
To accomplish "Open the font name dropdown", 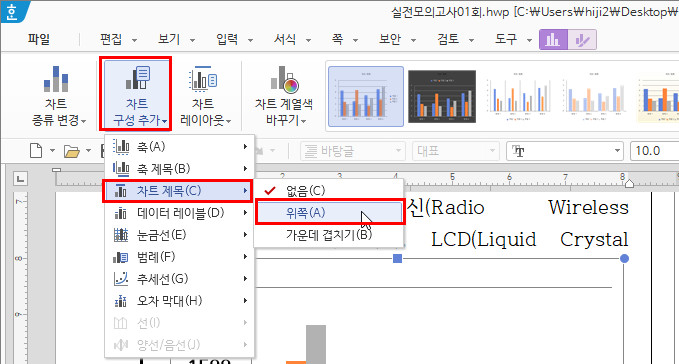I will tap(565, 151).
